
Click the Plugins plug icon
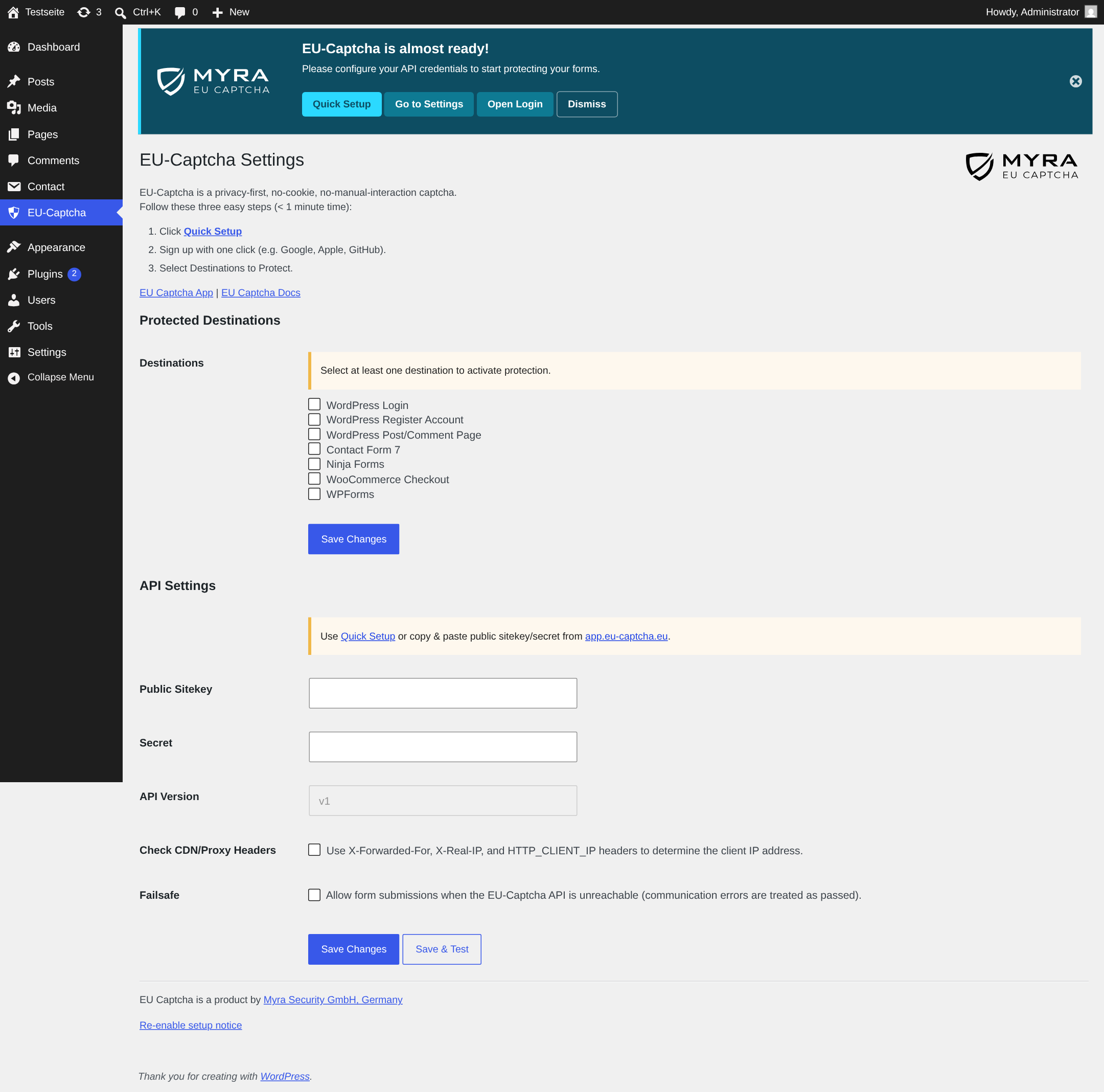tap(14, 275)
